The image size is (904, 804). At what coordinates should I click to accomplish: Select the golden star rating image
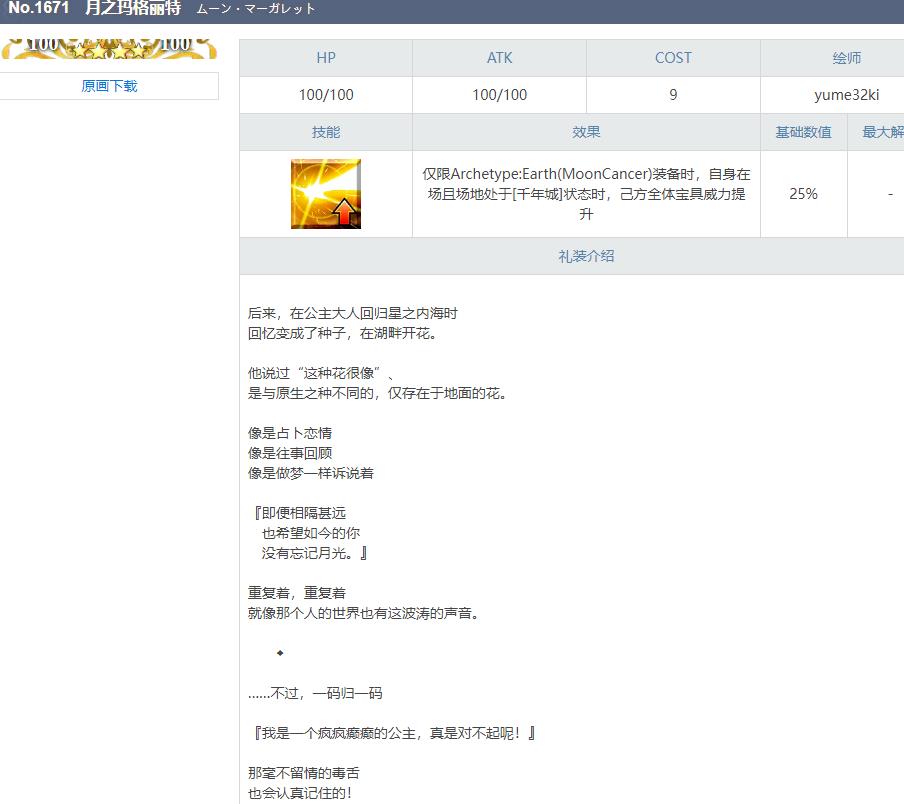tap(110, 46)
